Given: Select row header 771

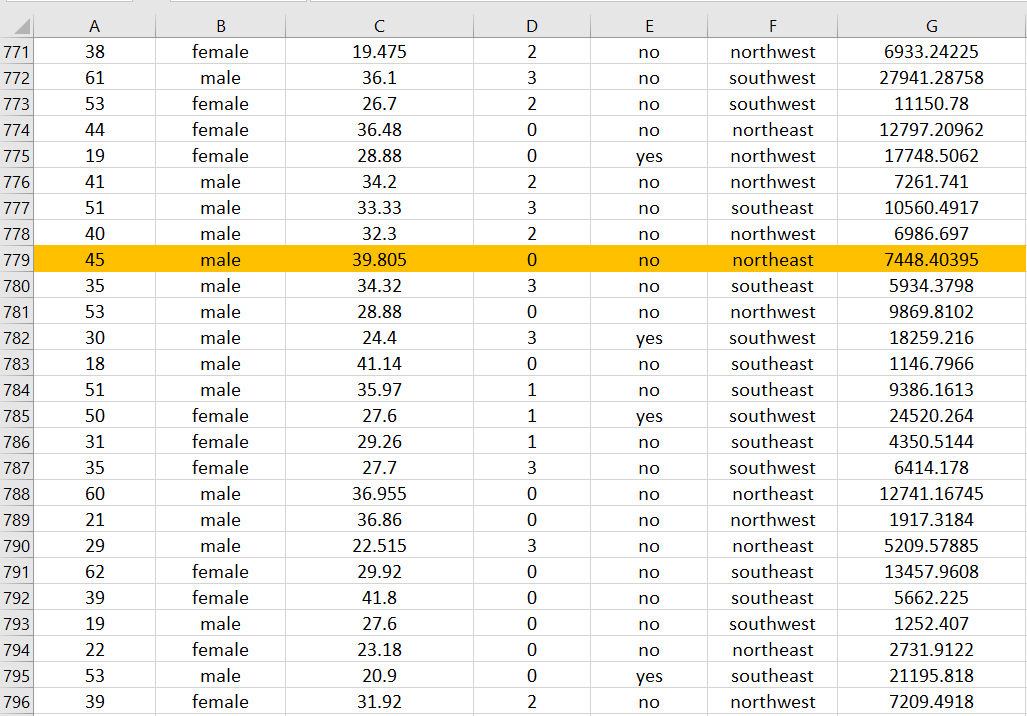Looking at the screenshot, I should [x=16, y=51].
